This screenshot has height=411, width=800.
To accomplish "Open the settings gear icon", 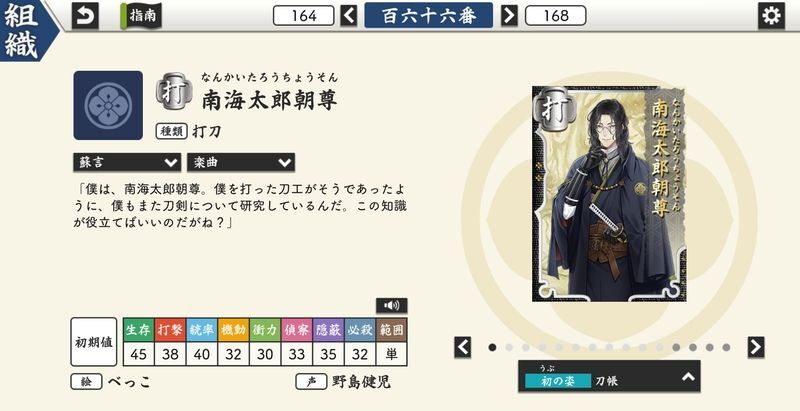I will tap(771, 16).
